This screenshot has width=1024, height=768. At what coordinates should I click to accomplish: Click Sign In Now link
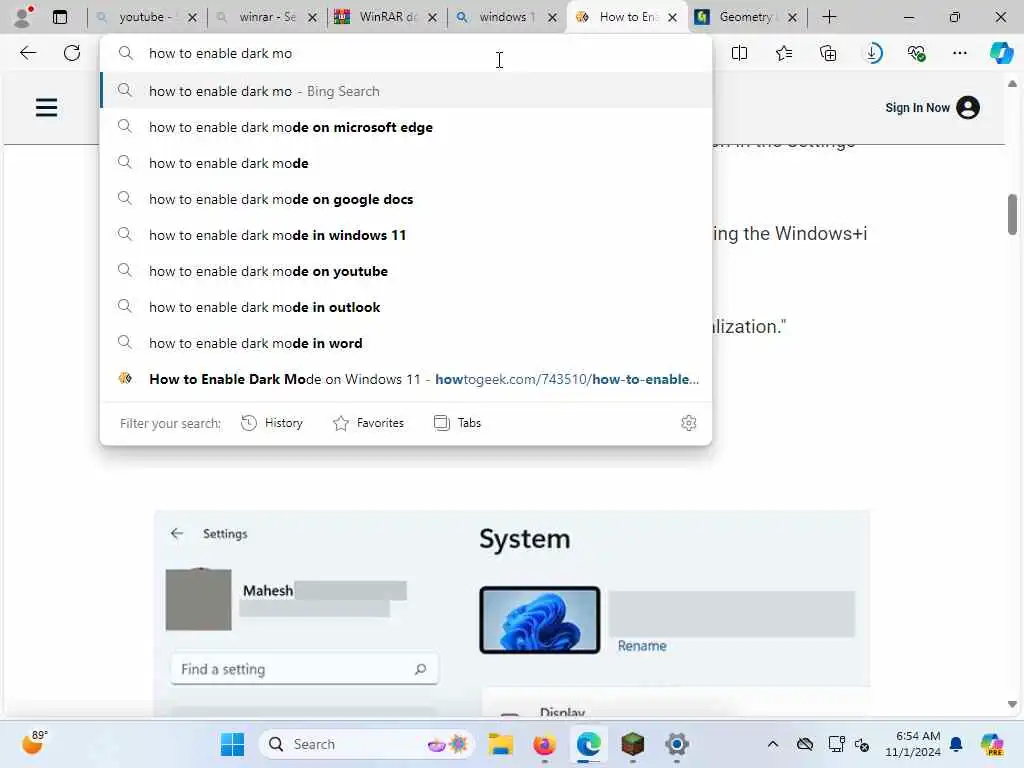pyautogui.click(x=917, y=108)
